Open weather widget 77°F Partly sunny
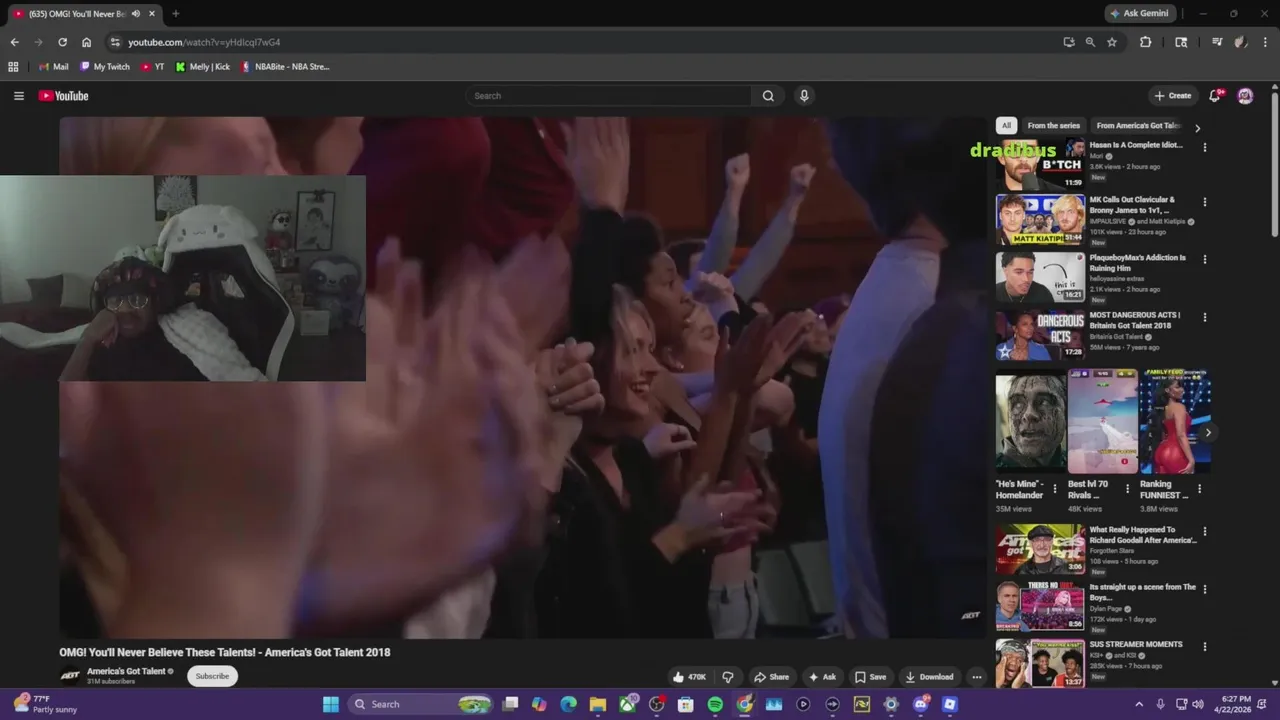Viewport: 1280px width, 720px height. pos(44,704)
